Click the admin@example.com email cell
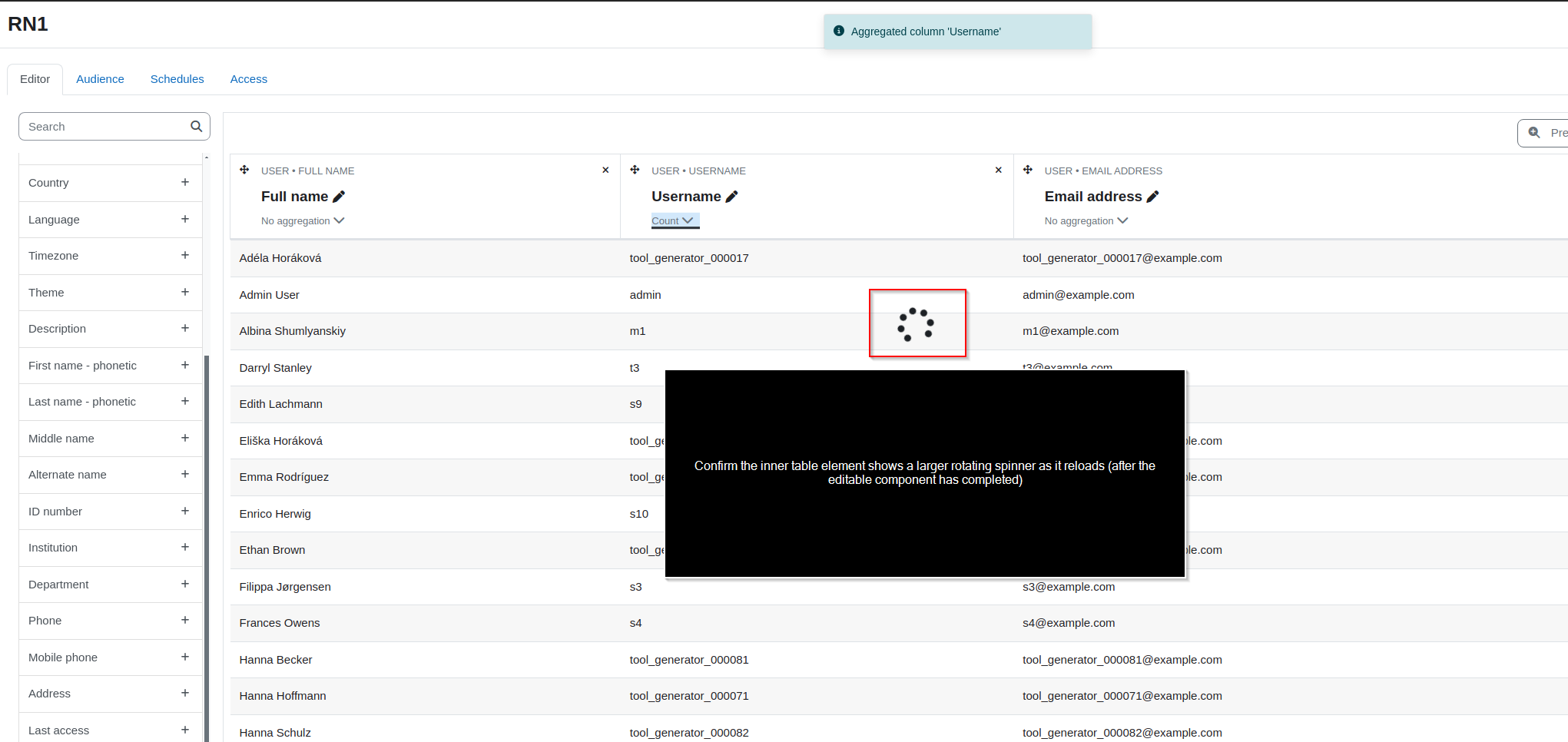Image resolution: width=1568 pixels, height=742 pixels. 1079,295
